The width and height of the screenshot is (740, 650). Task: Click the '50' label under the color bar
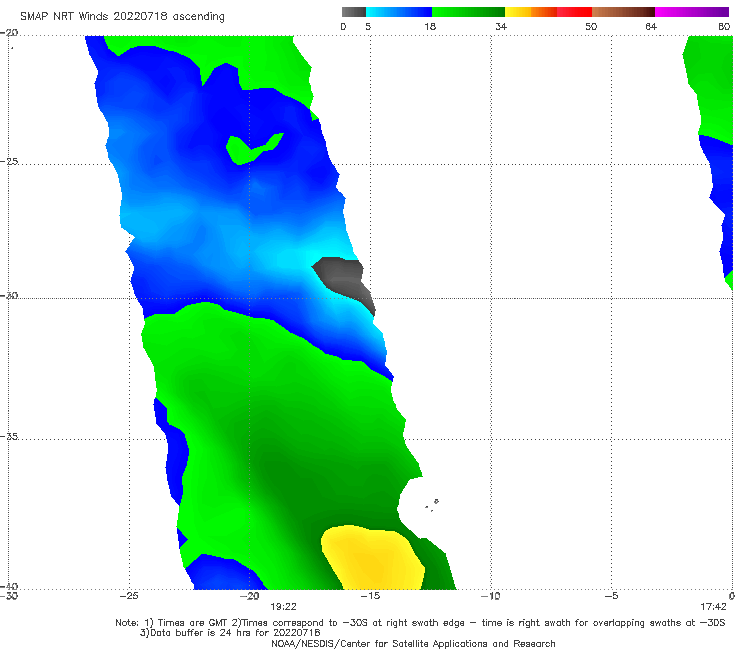pyautogui.click(x=591, y=26)
